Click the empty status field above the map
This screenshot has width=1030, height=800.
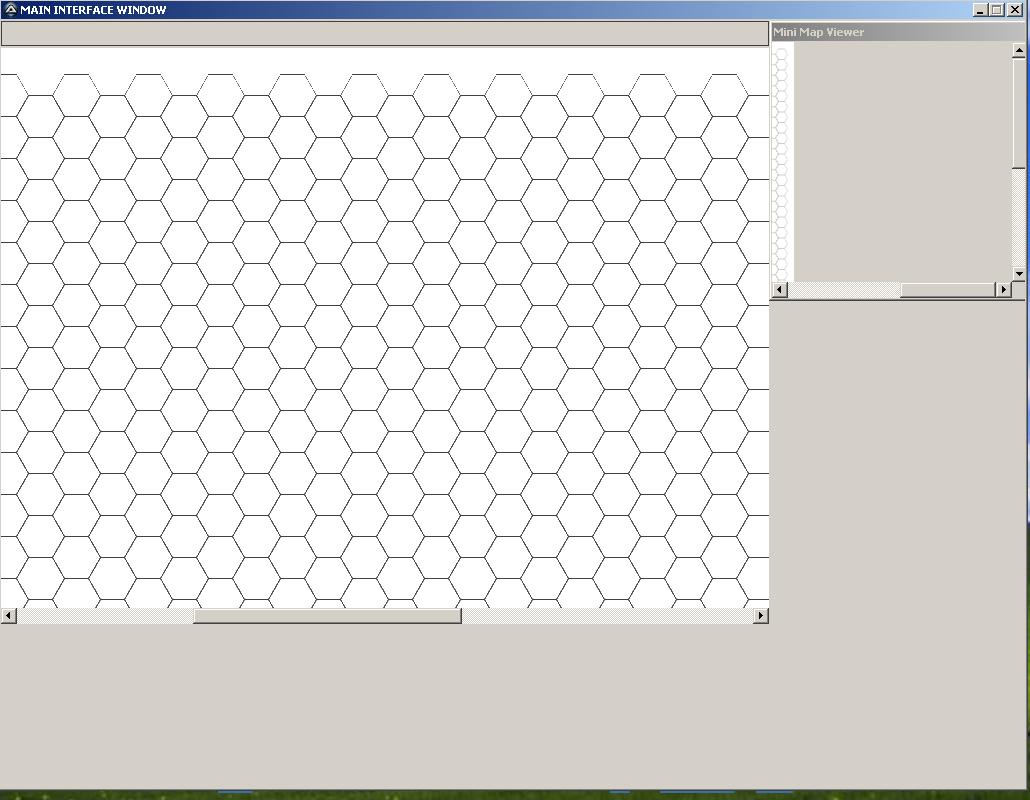click(x=385, y=33)
